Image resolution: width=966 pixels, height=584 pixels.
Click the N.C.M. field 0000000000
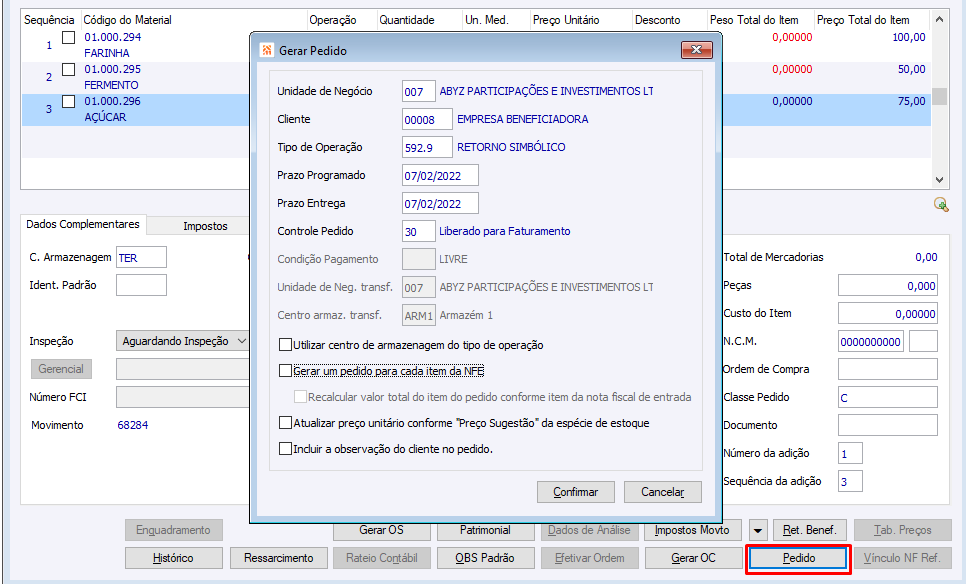(871, 341)
